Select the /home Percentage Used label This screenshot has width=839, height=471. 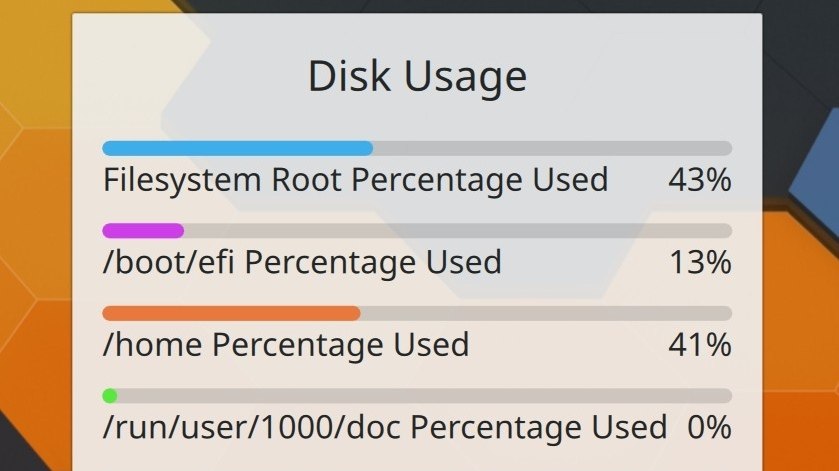(x=286, y=345)
